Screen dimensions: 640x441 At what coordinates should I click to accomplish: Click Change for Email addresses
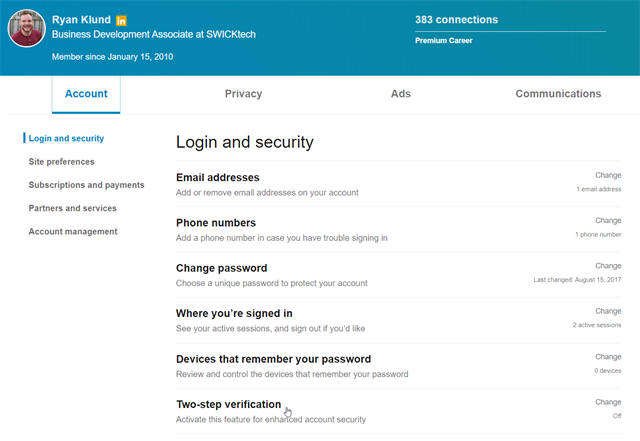coord(608,175)
